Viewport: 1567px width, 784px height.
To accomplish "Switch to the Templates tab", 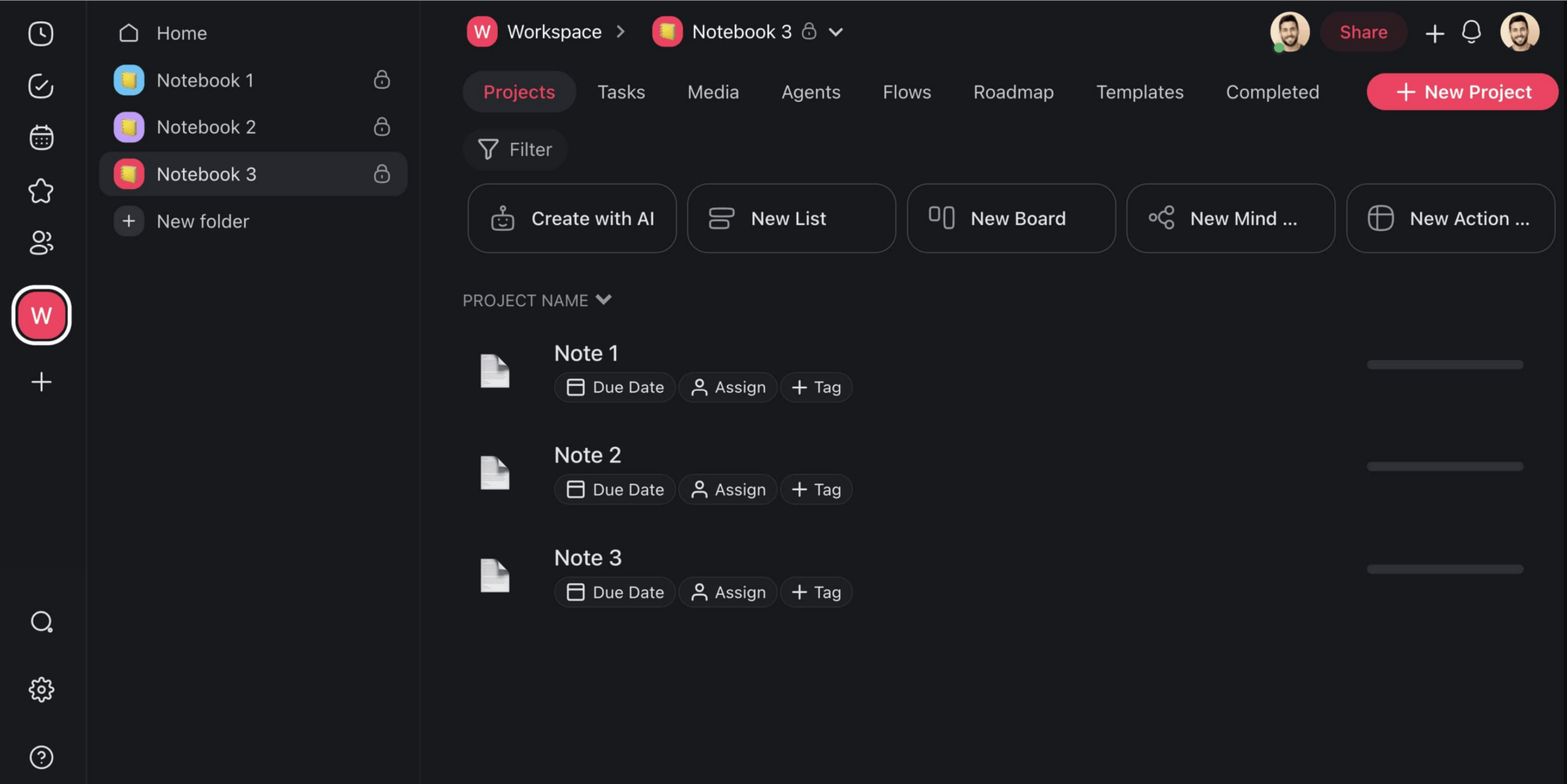I will [x=1139, y=92].
